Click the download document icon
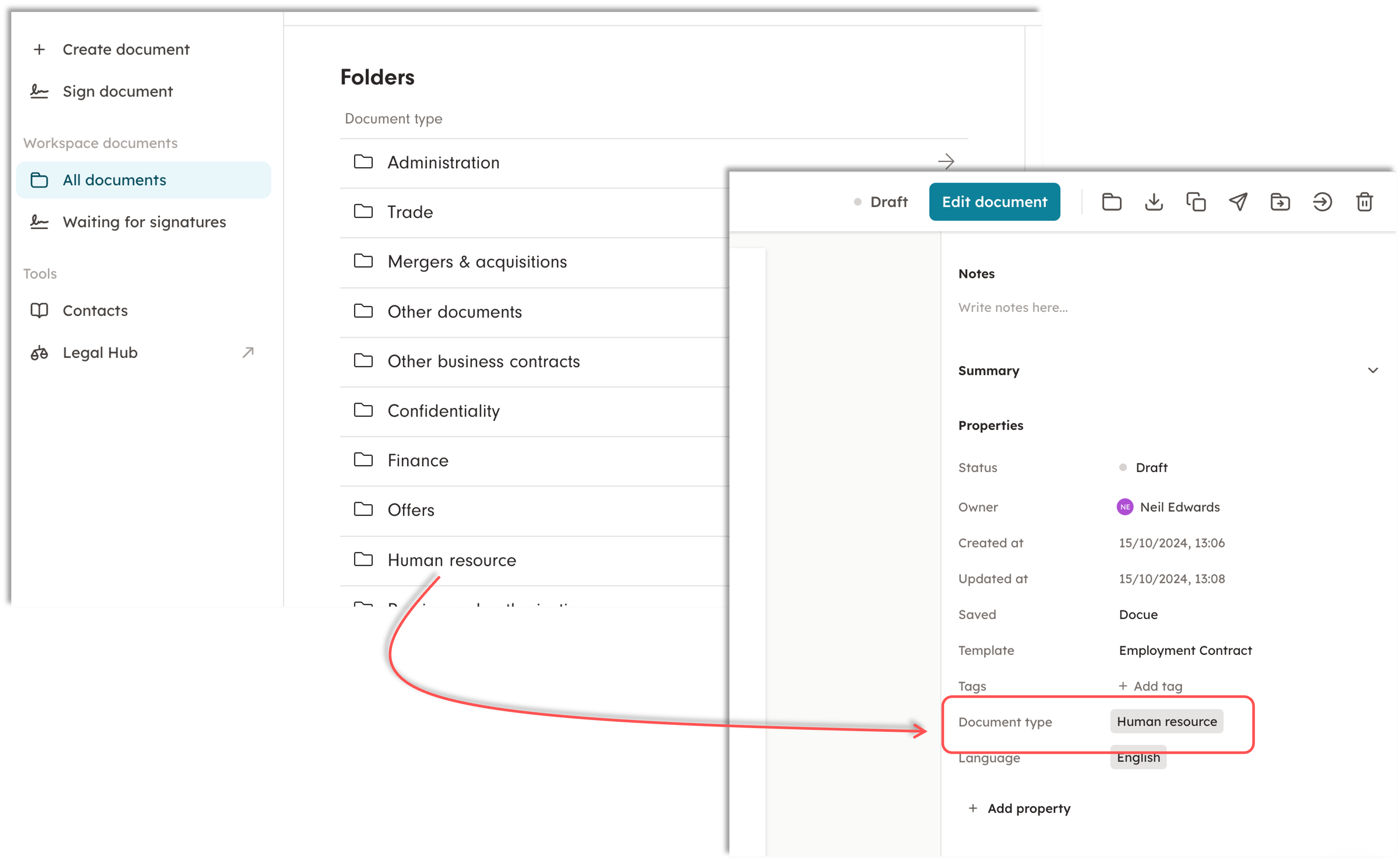This screenshot has width=1400, height=861. pyautogui.click(x=1154, y=202)
